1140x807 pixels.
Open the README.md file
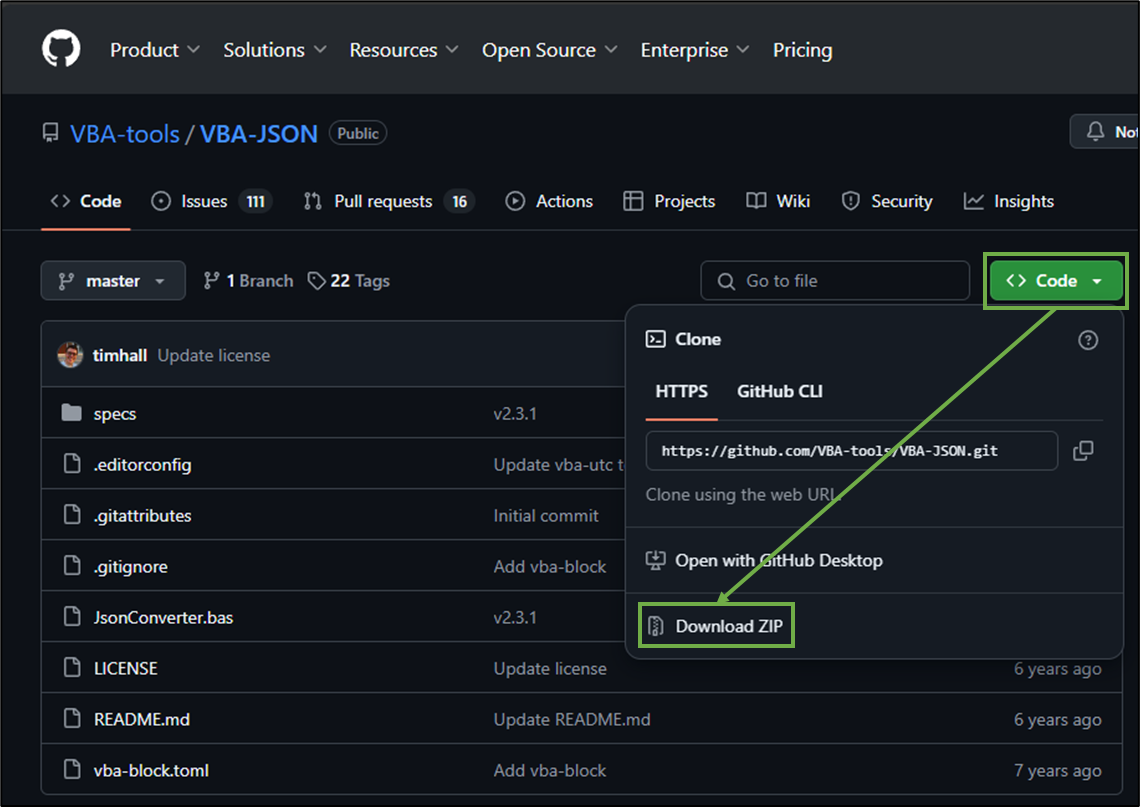pos(142,719)
